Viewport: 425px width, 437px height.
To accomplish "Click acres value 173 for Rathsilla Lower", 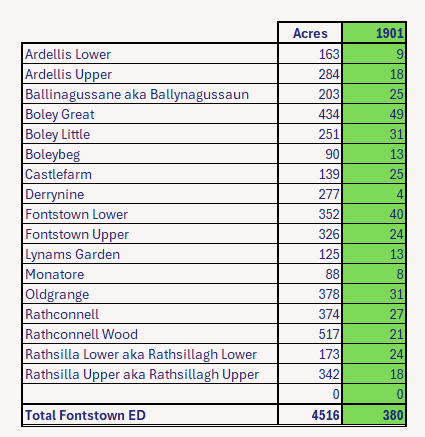I will pyautogui.click(x=310, y=354).
